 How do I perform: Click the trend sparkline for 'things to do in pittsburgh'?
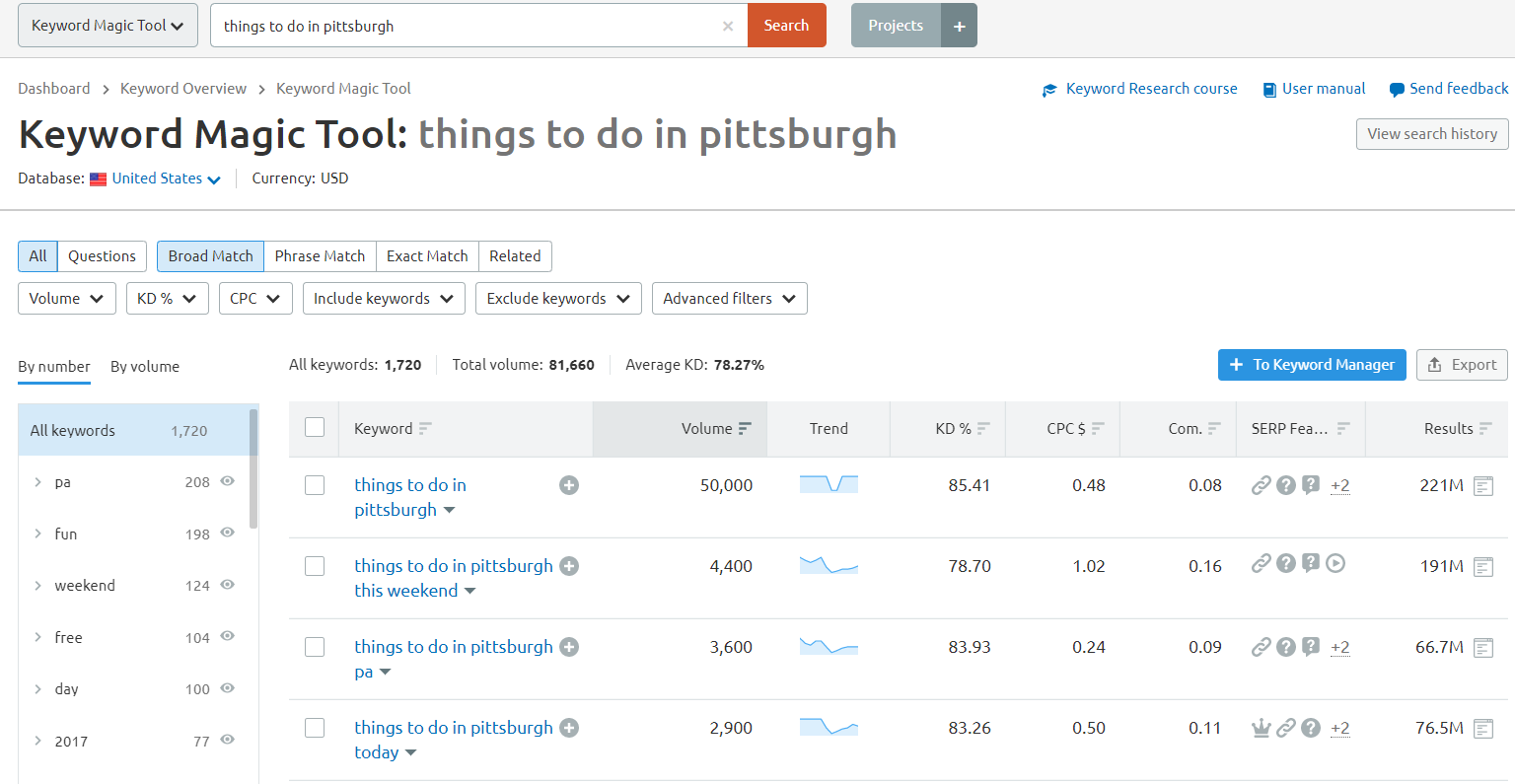829,484
